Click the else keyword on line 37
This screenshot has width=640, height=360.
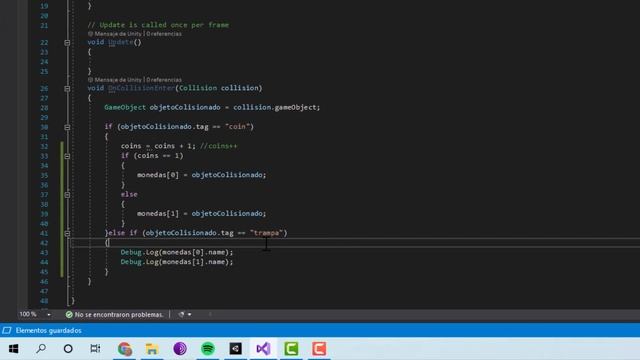129,195
